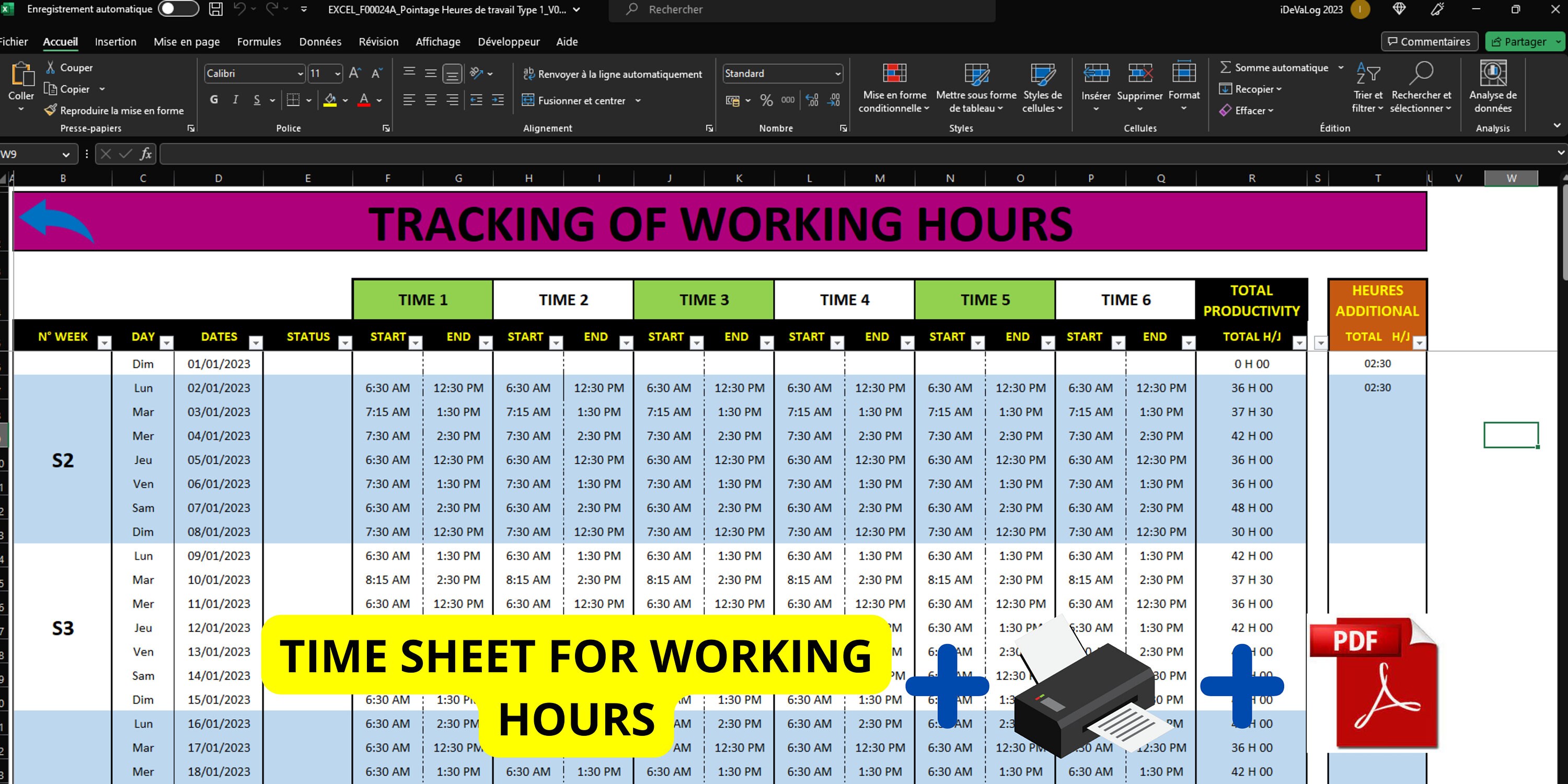
Task: Toggle Enregistrement automatique switch
Action: pyautogui.click(x=178, y=9)
